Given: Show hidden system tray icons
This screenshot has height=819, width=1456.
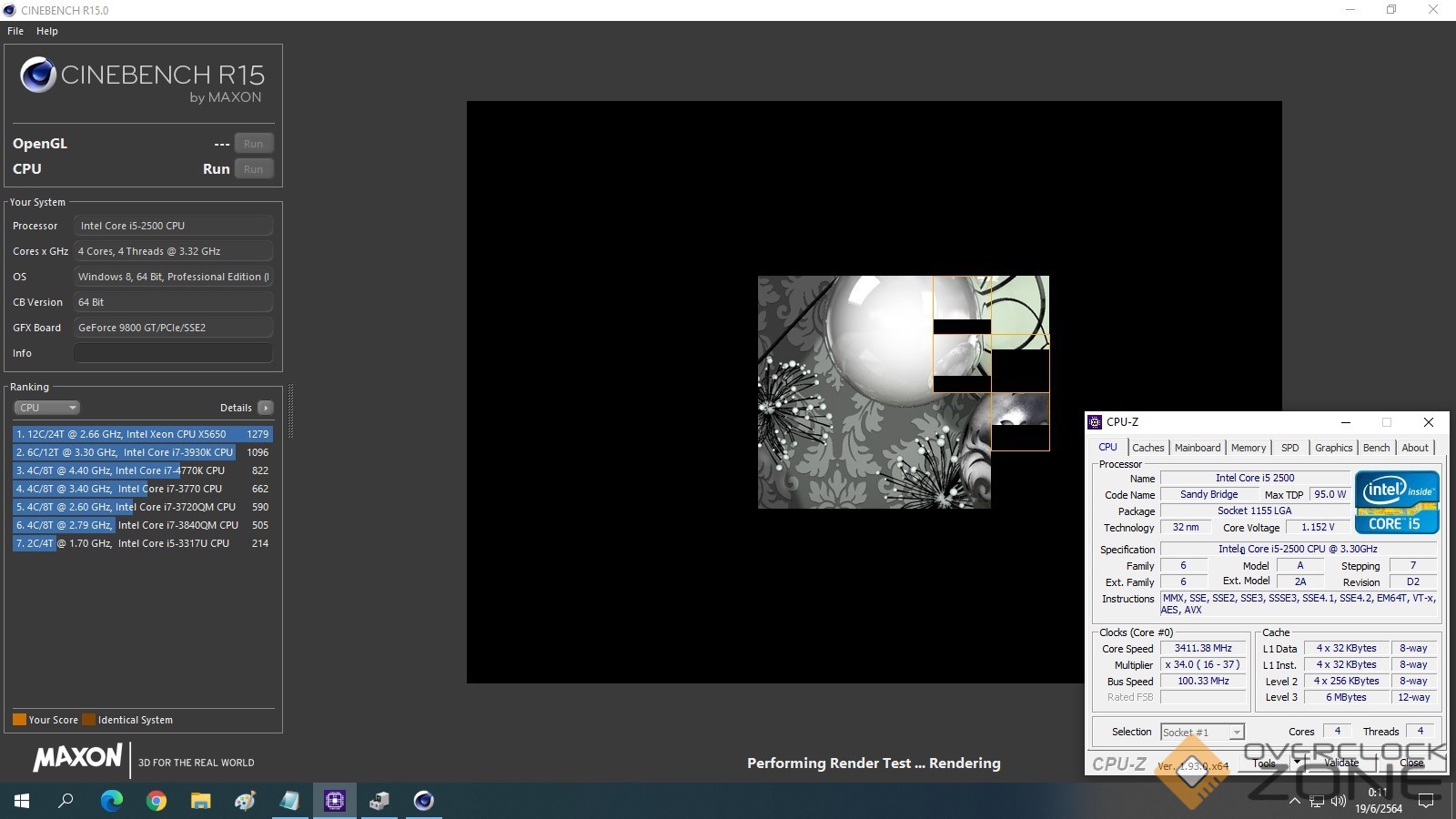Looking at the screenshot, I should click(x=1294, y=801).
